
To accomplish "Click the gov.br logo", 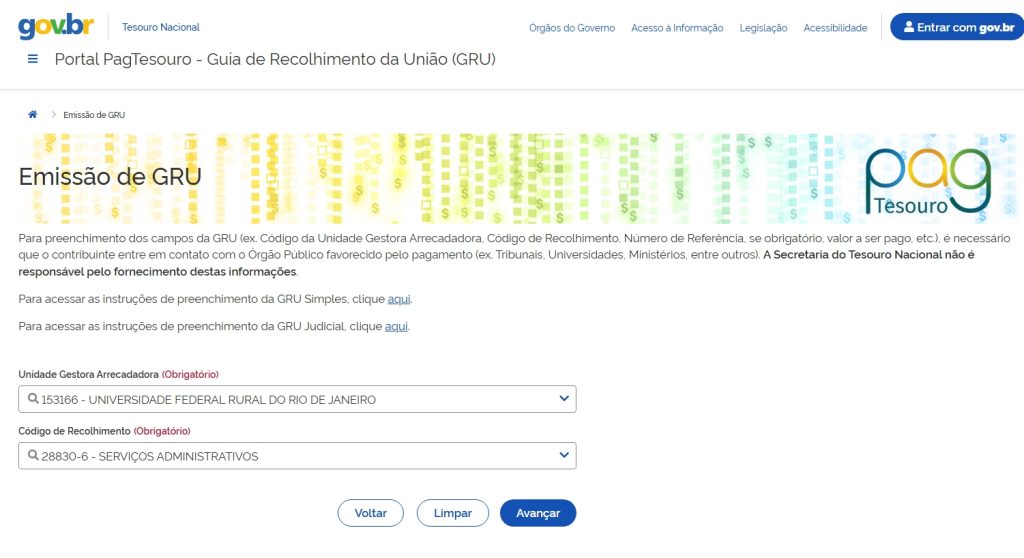I will click(56, 26).
